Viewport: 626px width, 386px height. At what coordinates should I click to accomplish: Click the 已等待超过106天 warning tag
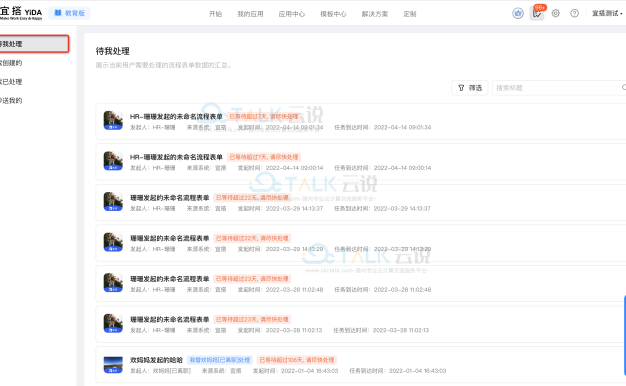pos(297,360)
